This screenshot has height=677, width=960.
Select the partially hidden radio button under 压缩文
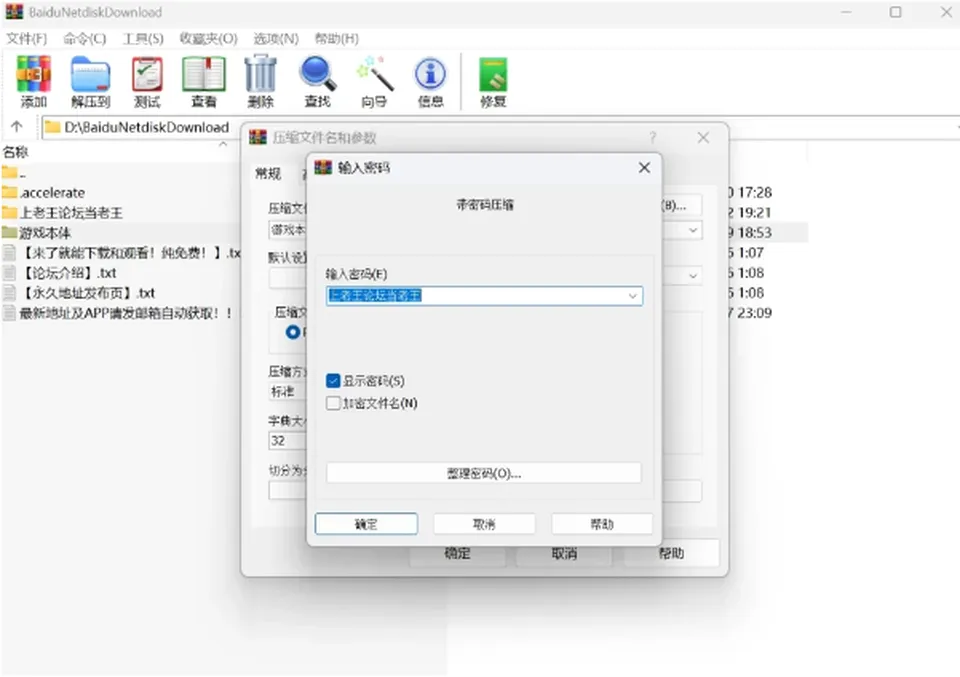click(293, 332)
